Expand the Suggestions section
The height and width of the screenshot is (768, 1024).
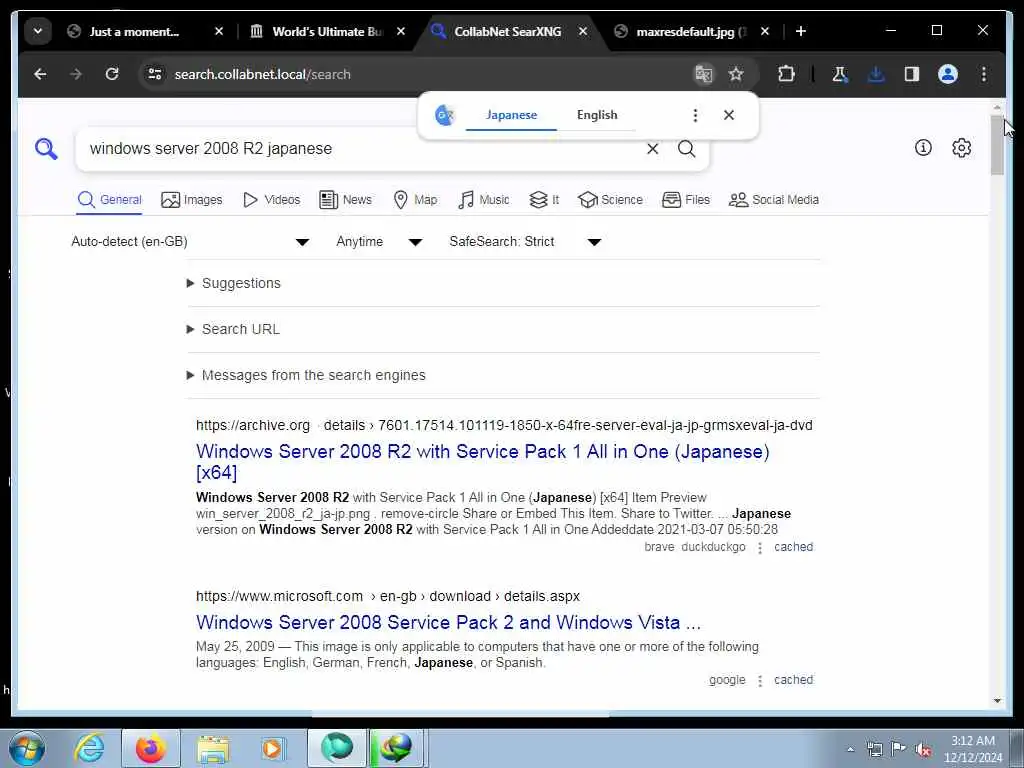[x=234, y=283]
